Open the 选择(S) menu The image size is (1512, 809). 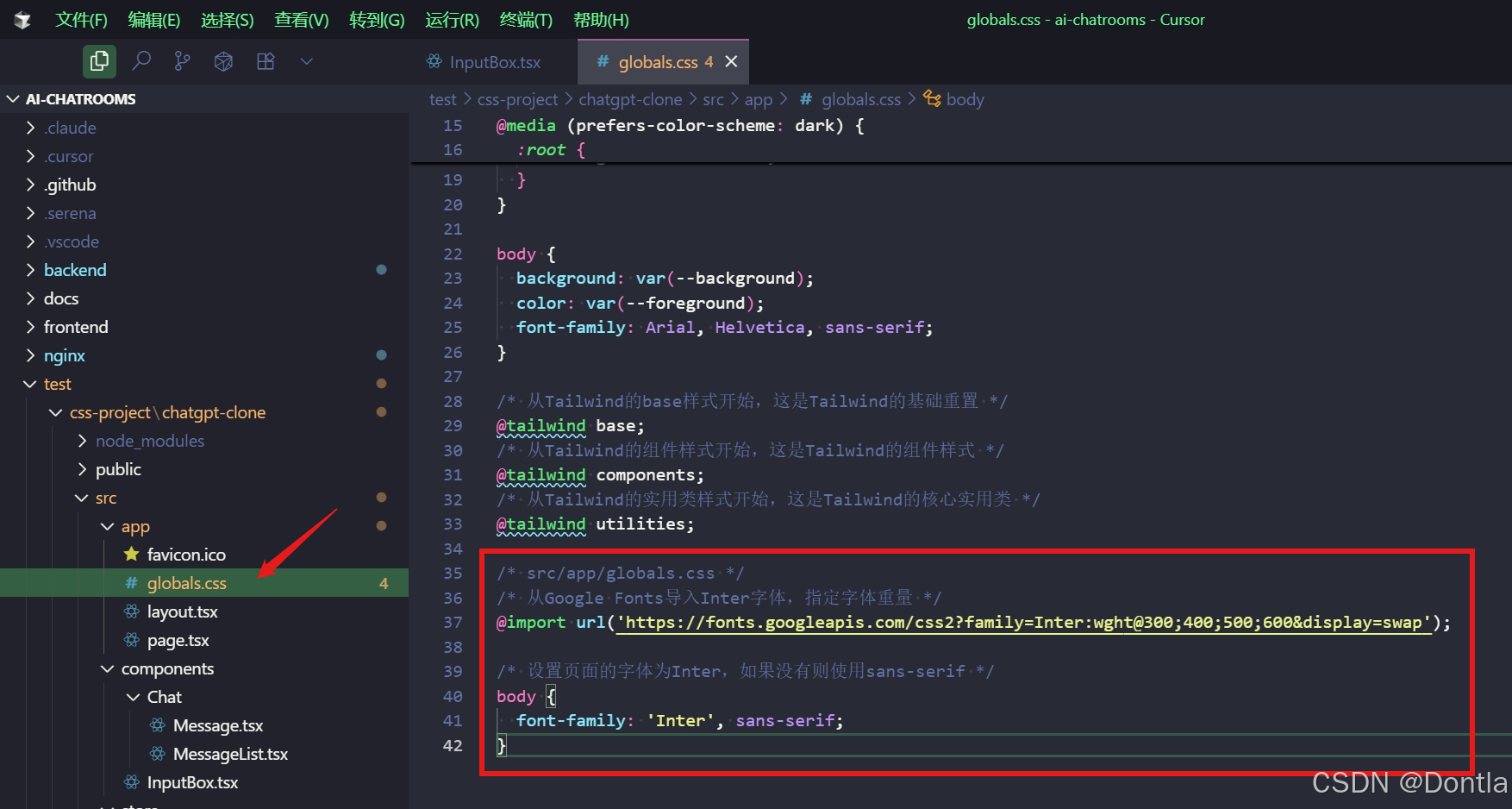(x=227, y=20)
